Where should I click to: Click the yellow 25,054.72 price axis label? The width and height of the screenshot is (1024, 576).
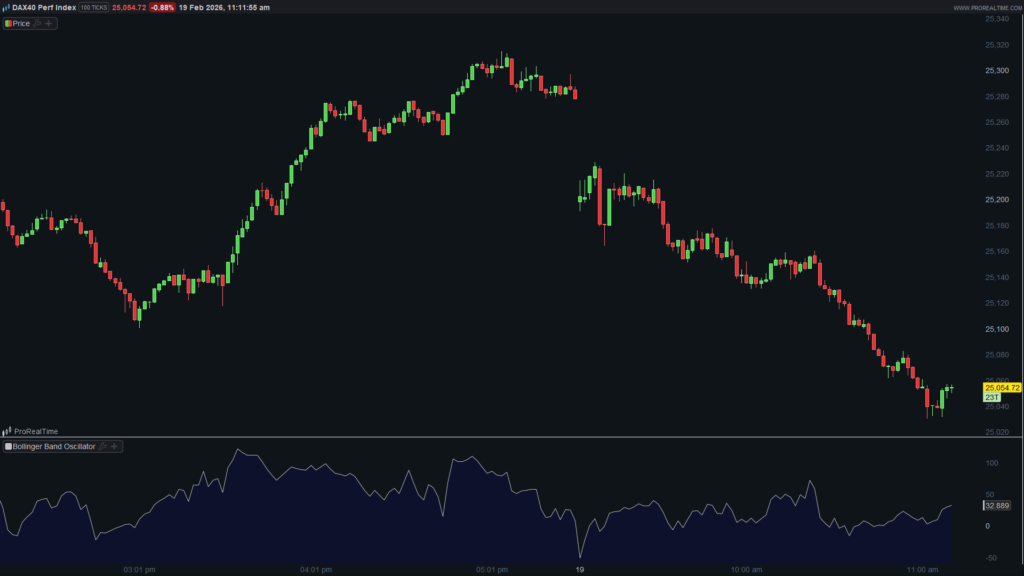[x=1002, y=388]
